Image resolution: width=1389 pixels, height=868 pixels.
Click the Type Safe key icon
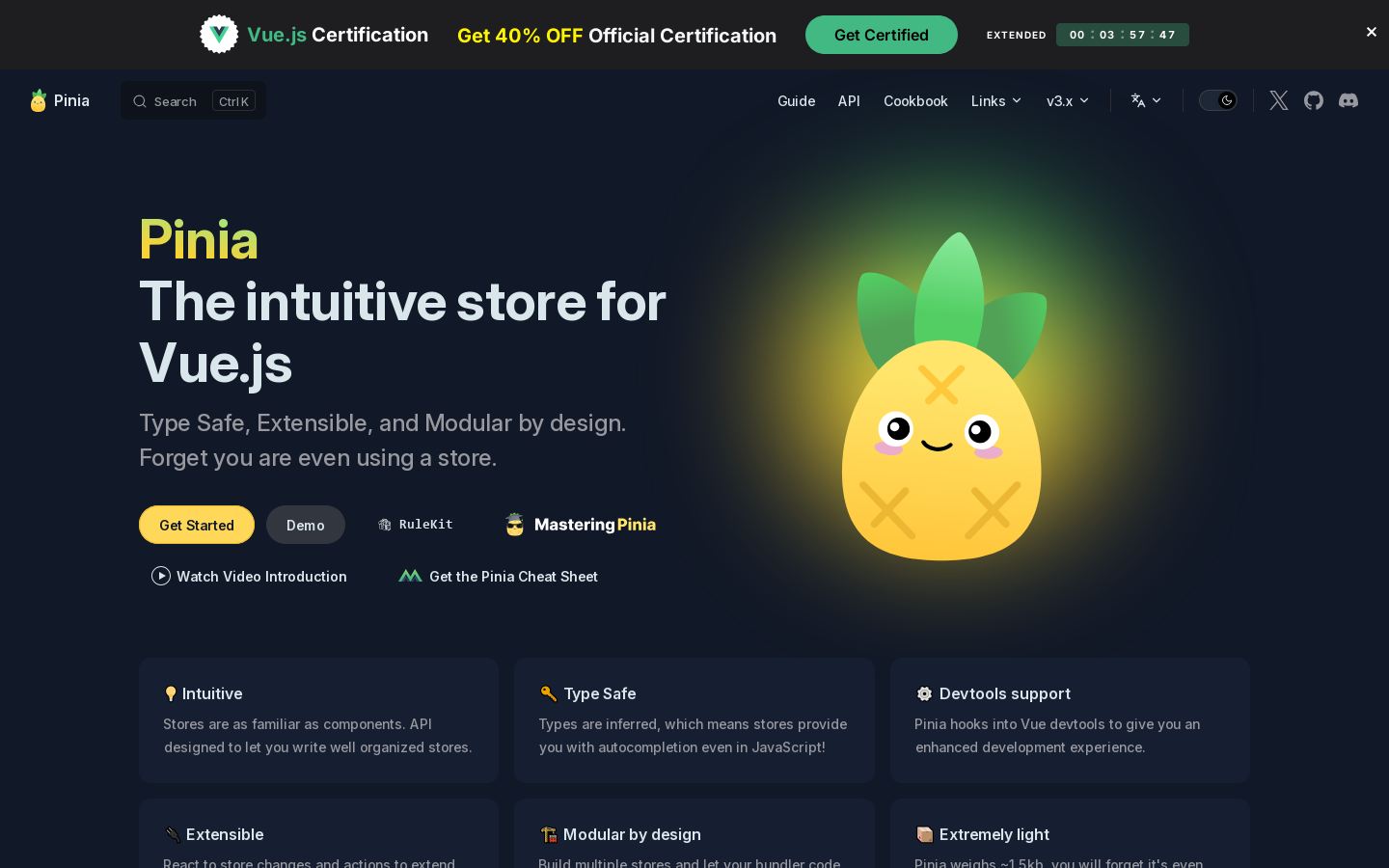coord(548,693)
